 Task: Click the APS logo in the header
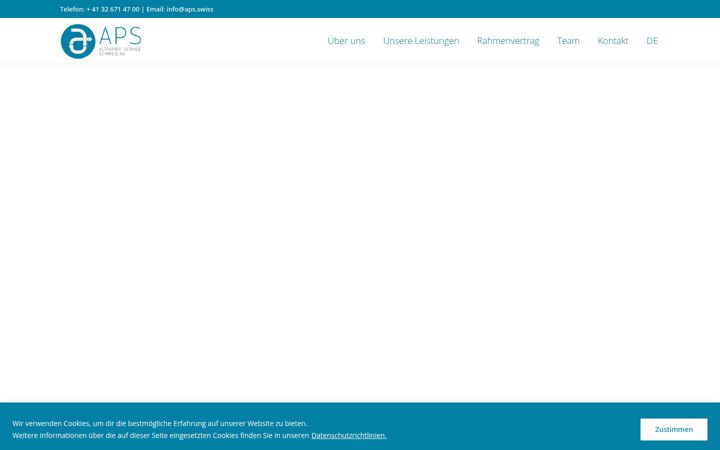(101, 41)
